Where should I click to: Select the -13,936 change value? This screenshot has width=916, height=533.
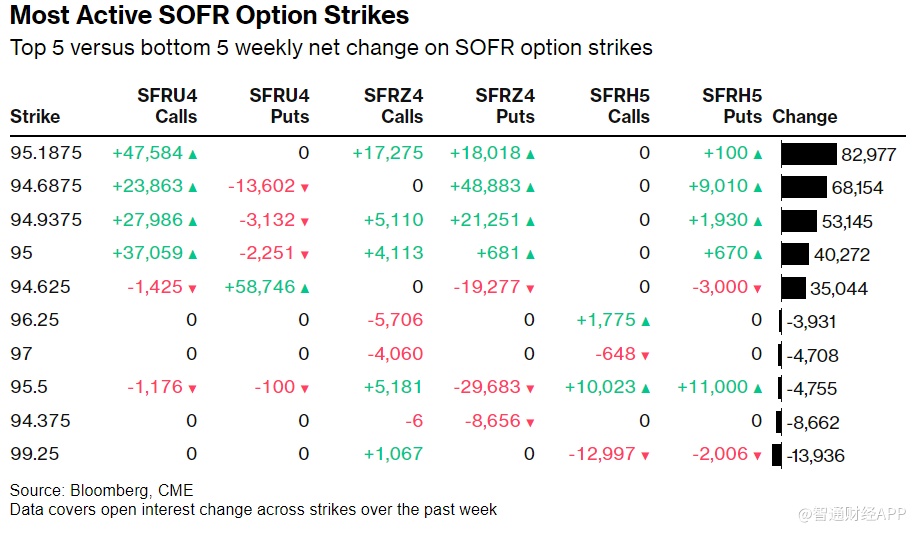click(x=815, y=456)
